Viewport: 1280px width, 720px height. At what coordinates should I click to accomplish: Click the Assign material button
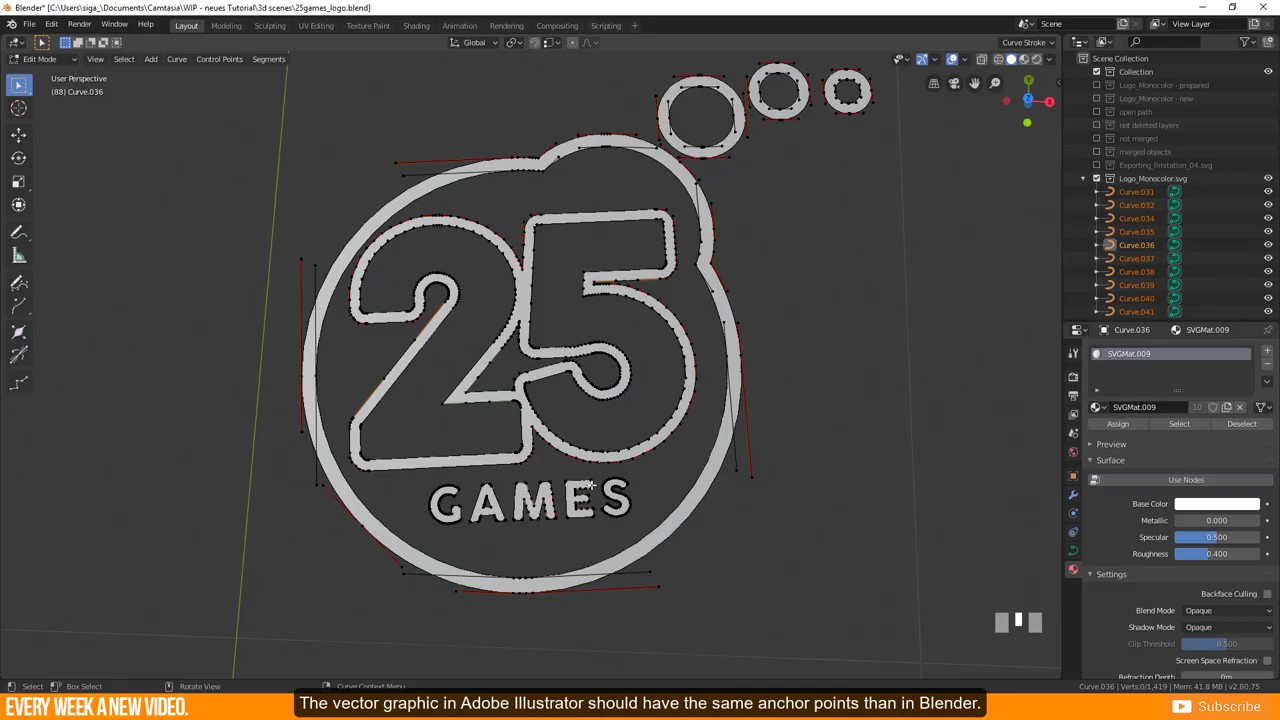(1118, 424)
